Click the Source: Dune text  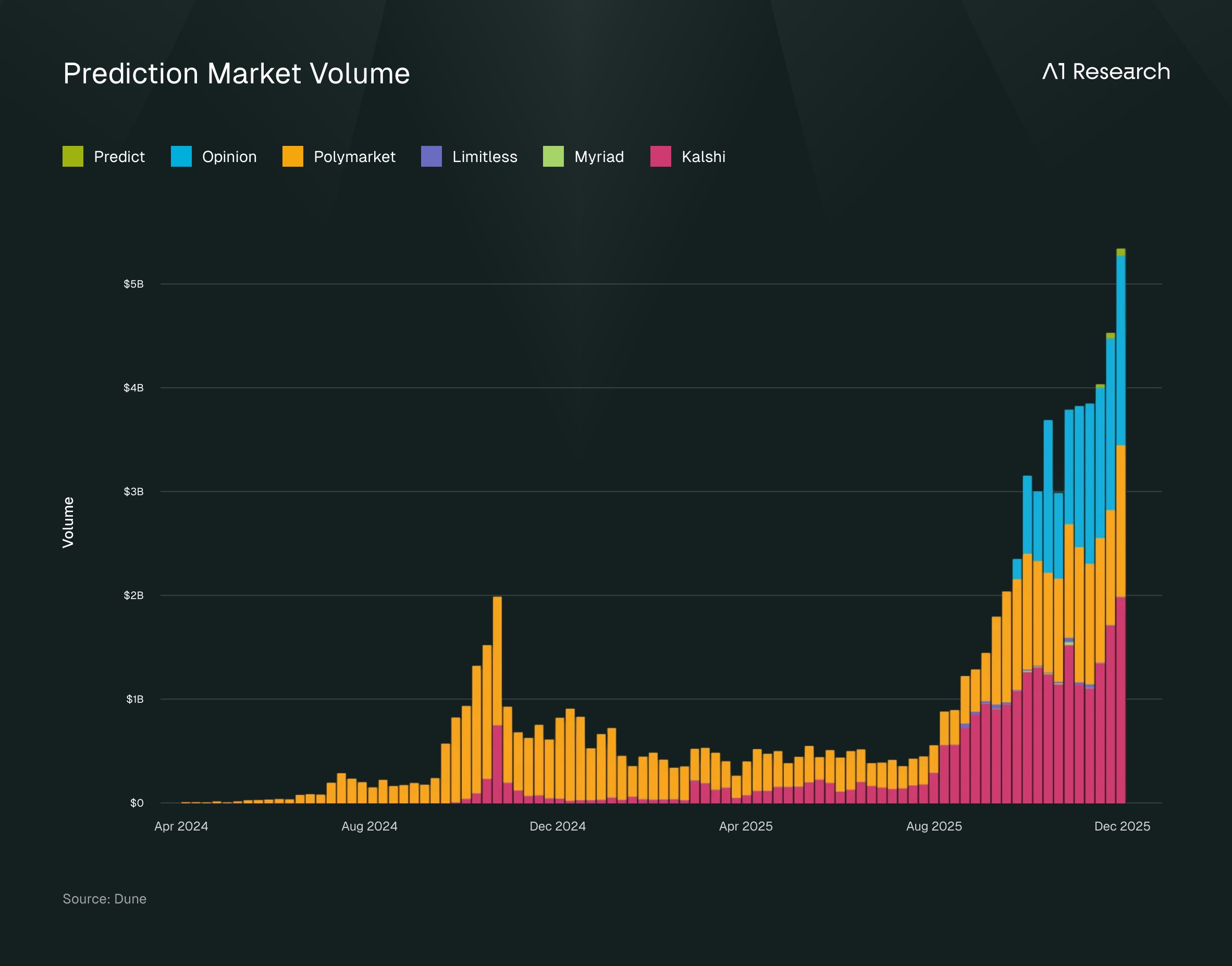point(105,899)
